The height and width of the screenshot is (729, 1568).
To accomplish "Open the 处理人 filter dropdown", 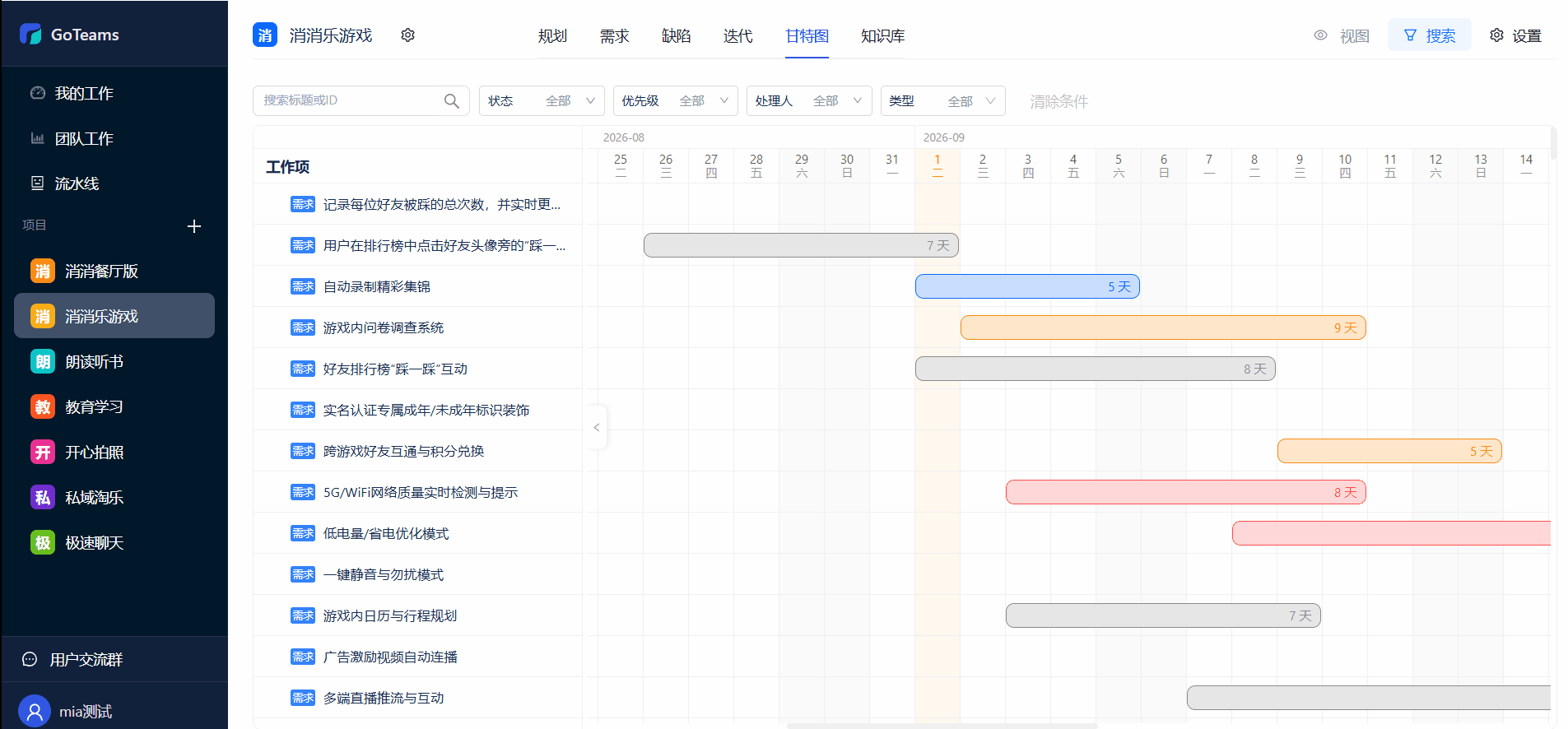I will [x=809, y=100].
